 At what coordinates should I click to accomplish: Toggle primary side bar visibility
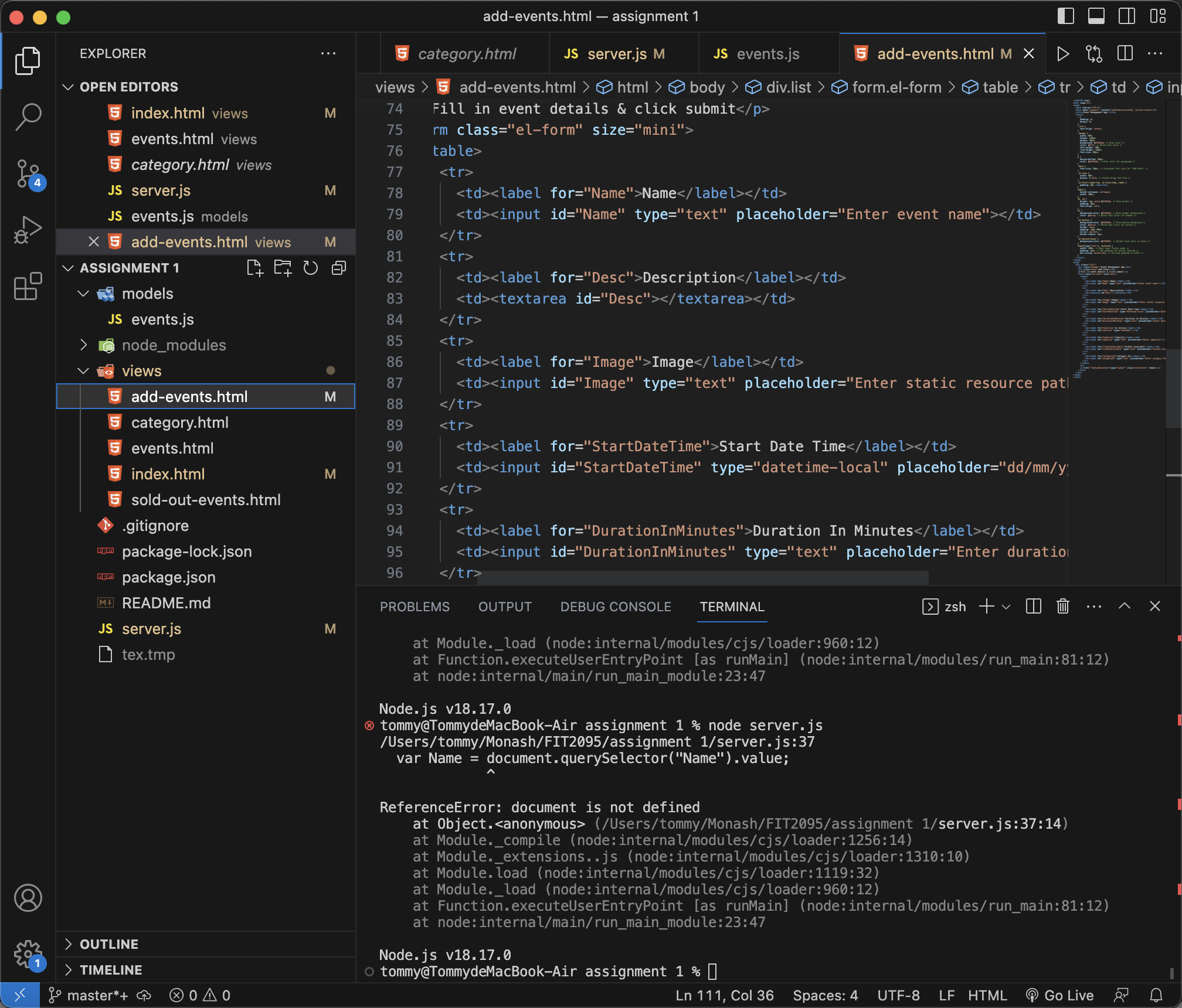(1066, 16)
